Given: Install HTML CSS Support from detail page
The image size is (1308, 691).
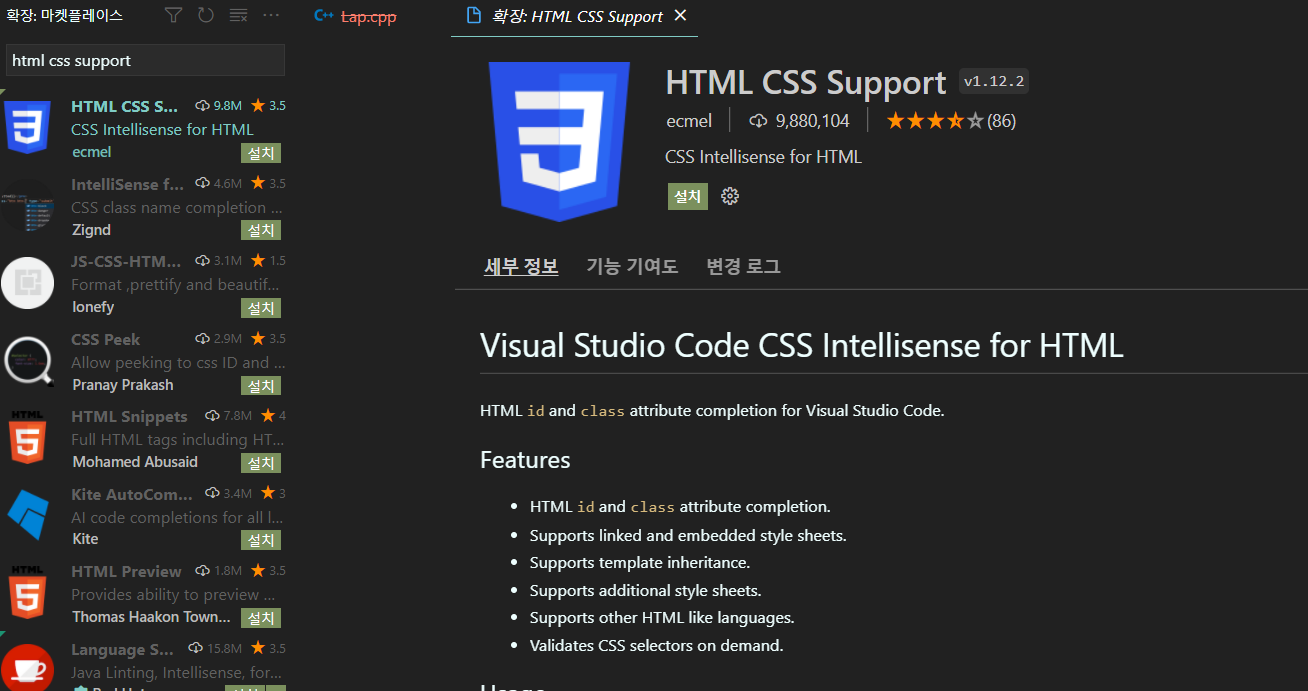Looking at the screenshot, I should point(688,196).
